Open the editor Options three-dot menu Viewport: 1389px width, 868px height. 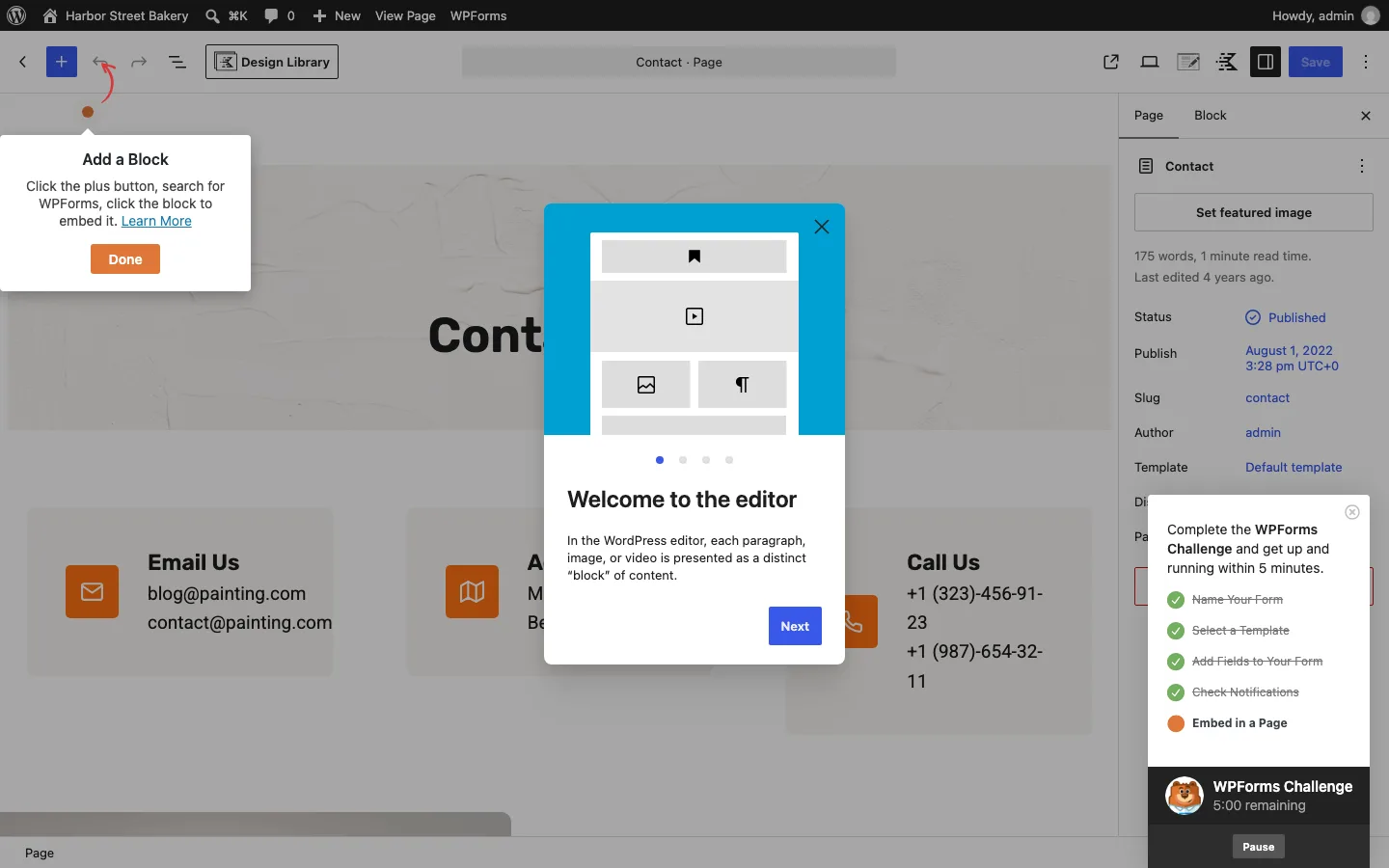point(1366,62)
